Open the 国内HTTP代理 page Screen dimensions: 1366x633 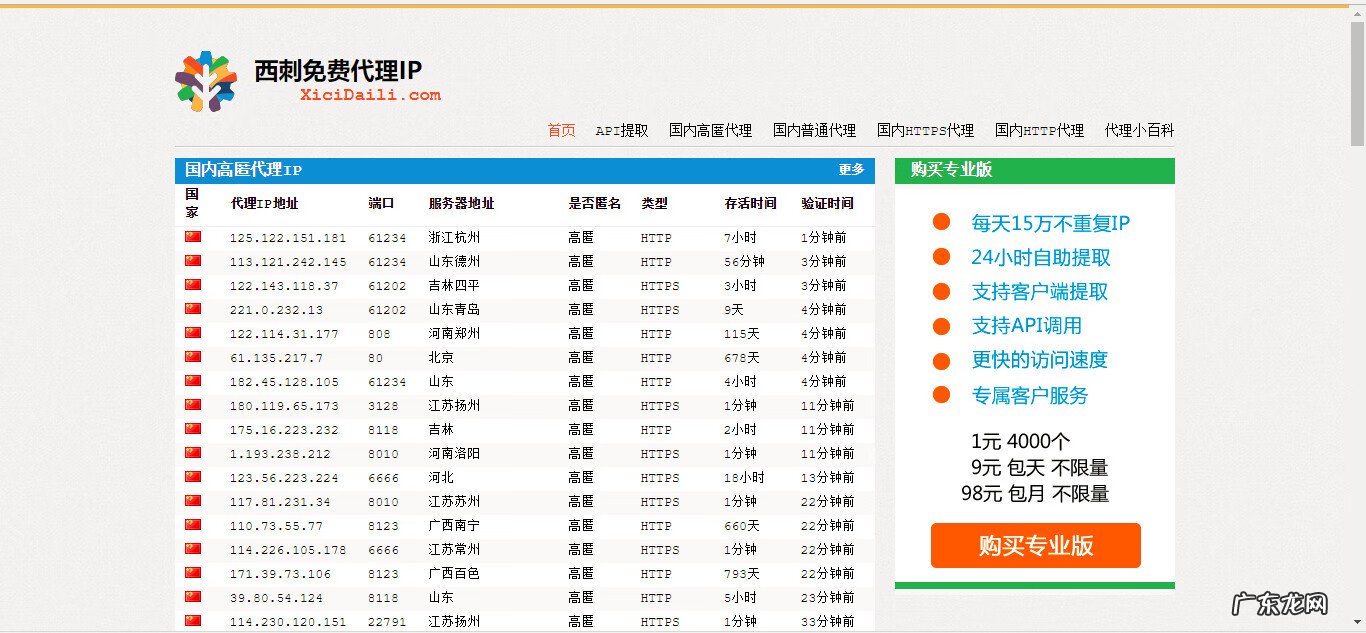point(1038,130)
